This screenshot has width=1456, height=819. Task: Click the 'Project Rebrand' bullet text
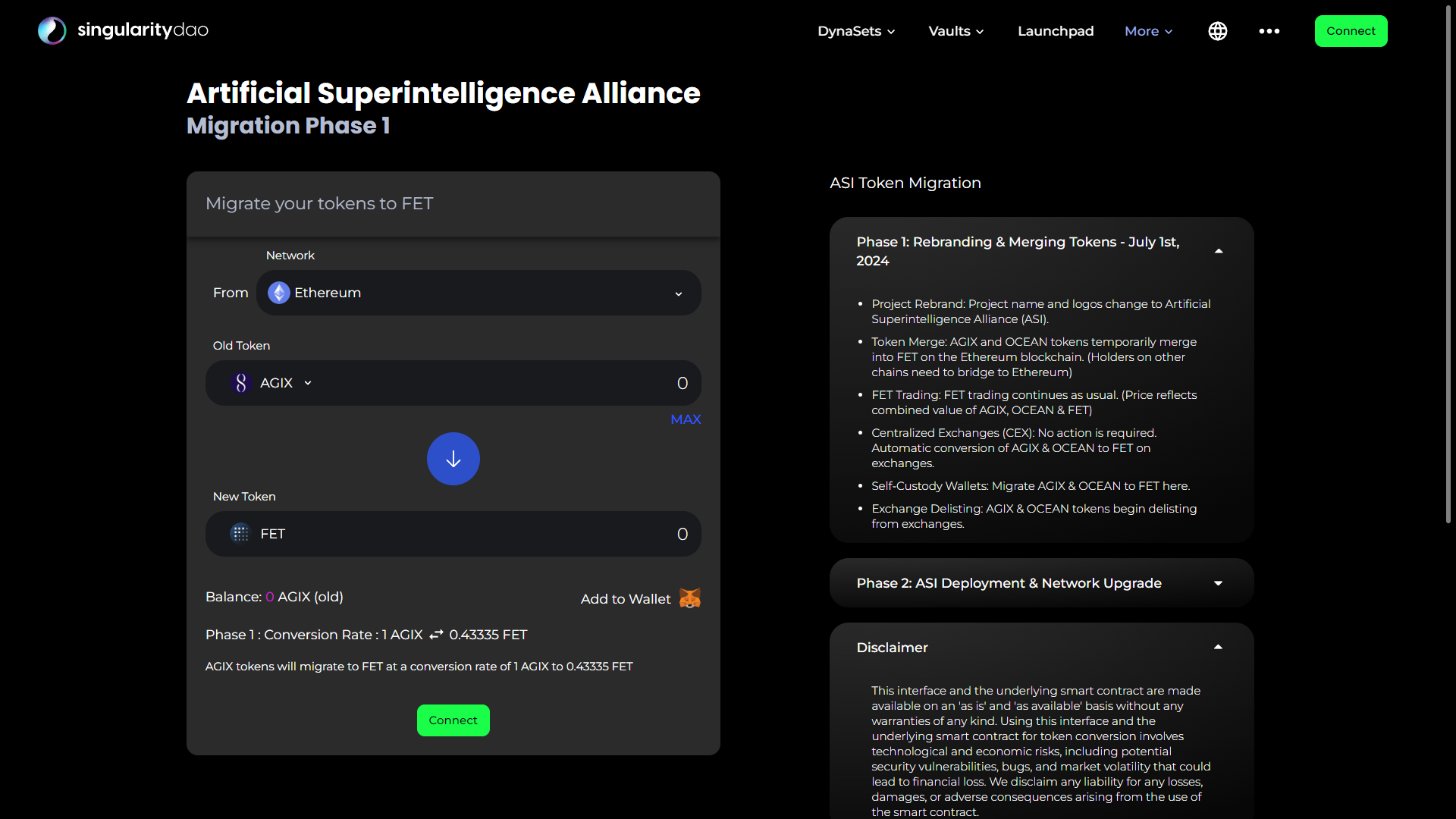click(x=1041, y=312)
